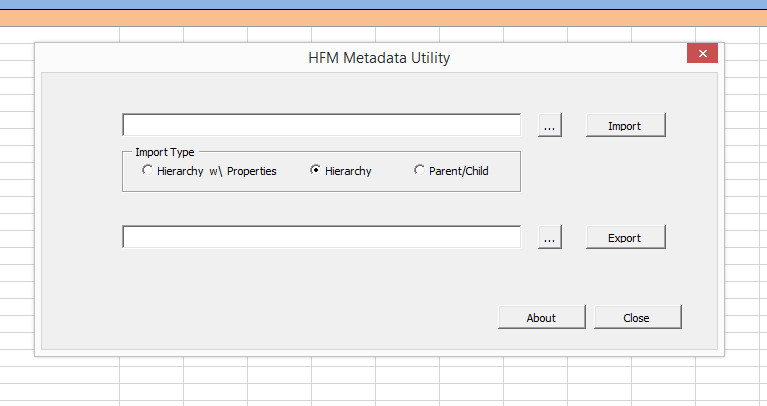The image size is (767, 406).
Task: Focus the export file path field
Action: [321, 237]
